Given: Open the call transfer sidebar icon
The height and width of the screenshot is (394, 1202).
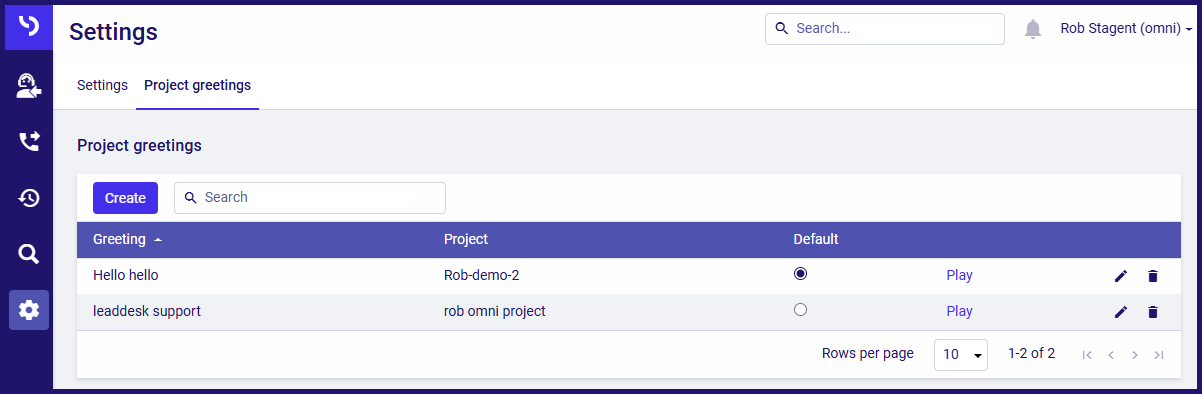Looking at the screenshot, I should [29, 142].
